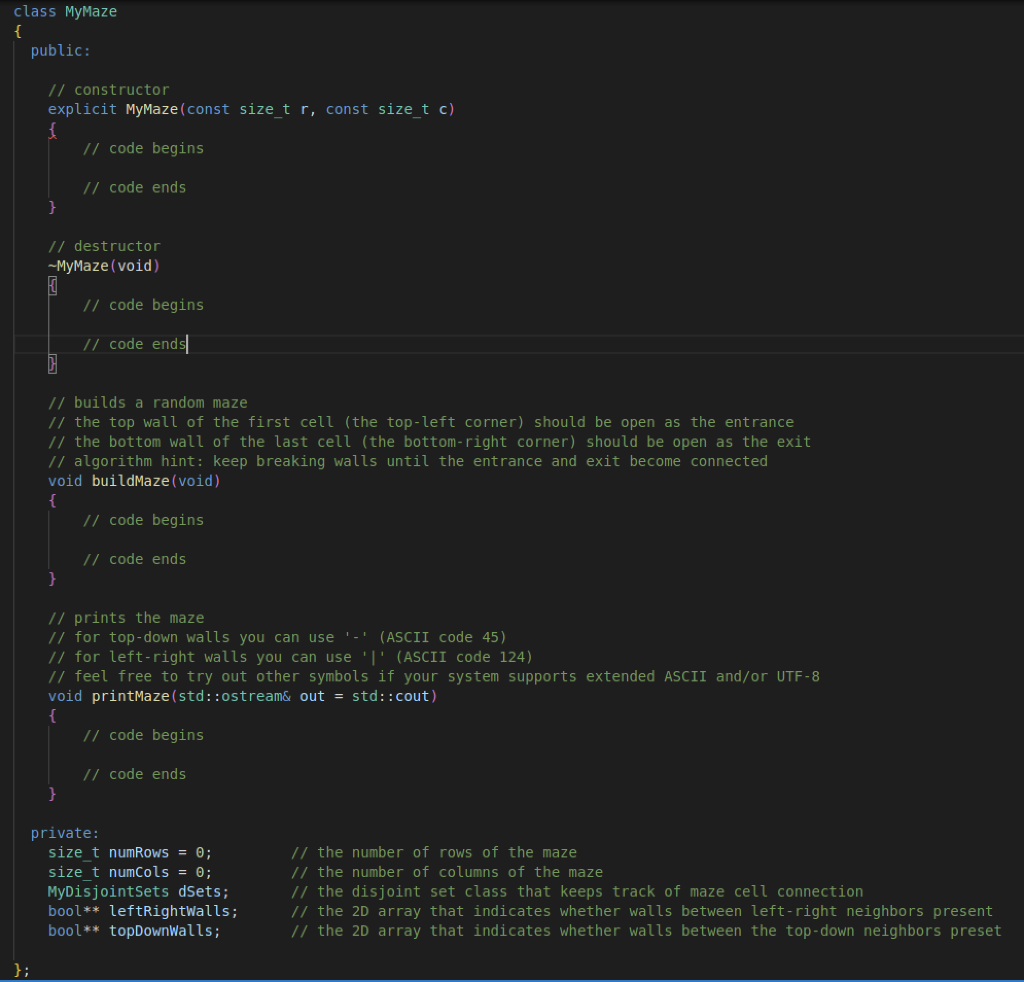Click the public: access specifier

click(x=63, y=50)
